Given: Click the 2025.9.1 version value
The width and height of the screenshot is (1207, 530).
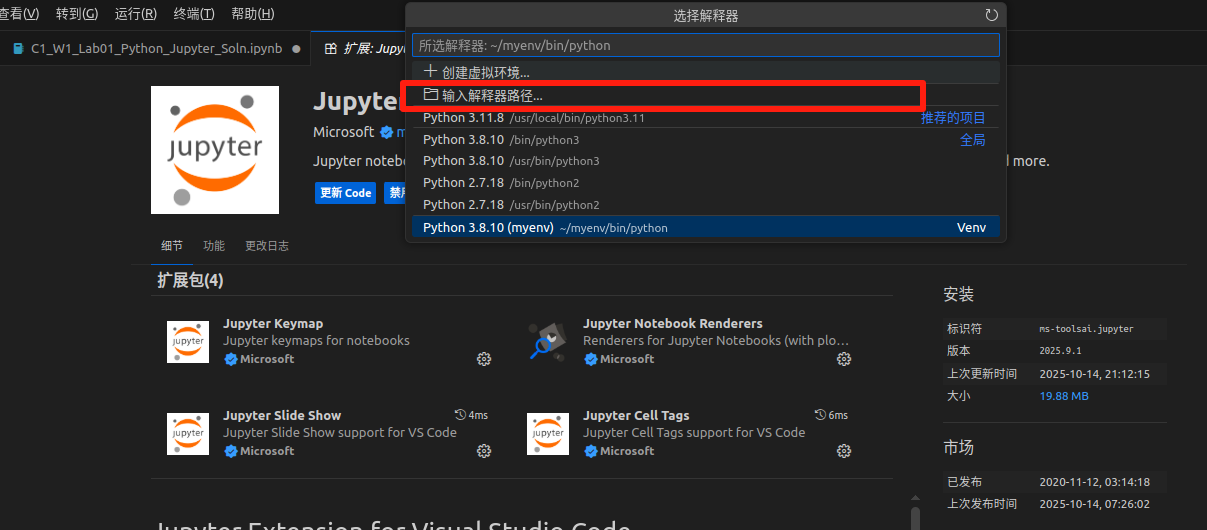Looking at the screenshot, I should click(x=1060, y=351).
